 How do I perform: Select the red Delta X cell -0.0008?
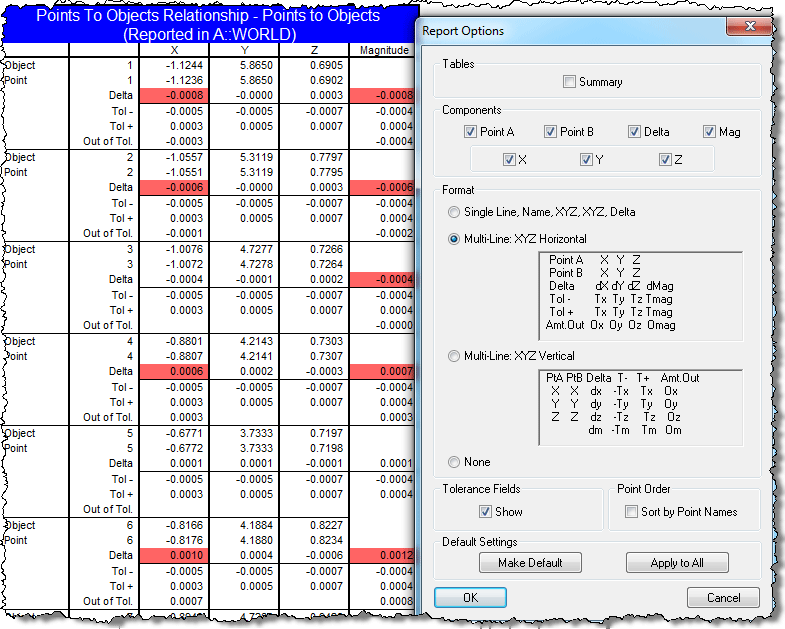(x=174, y=96)
